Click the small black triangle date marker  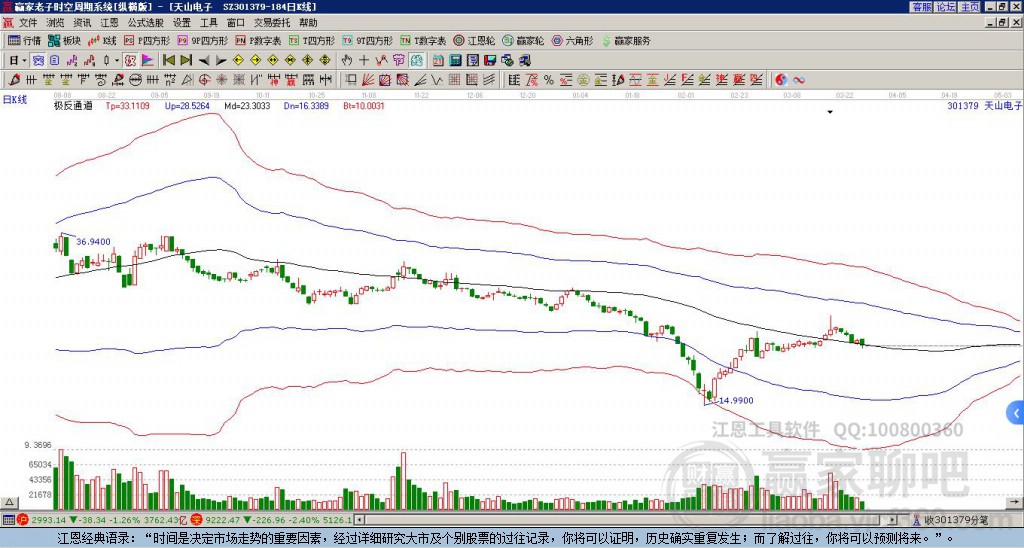pos(830,112)
